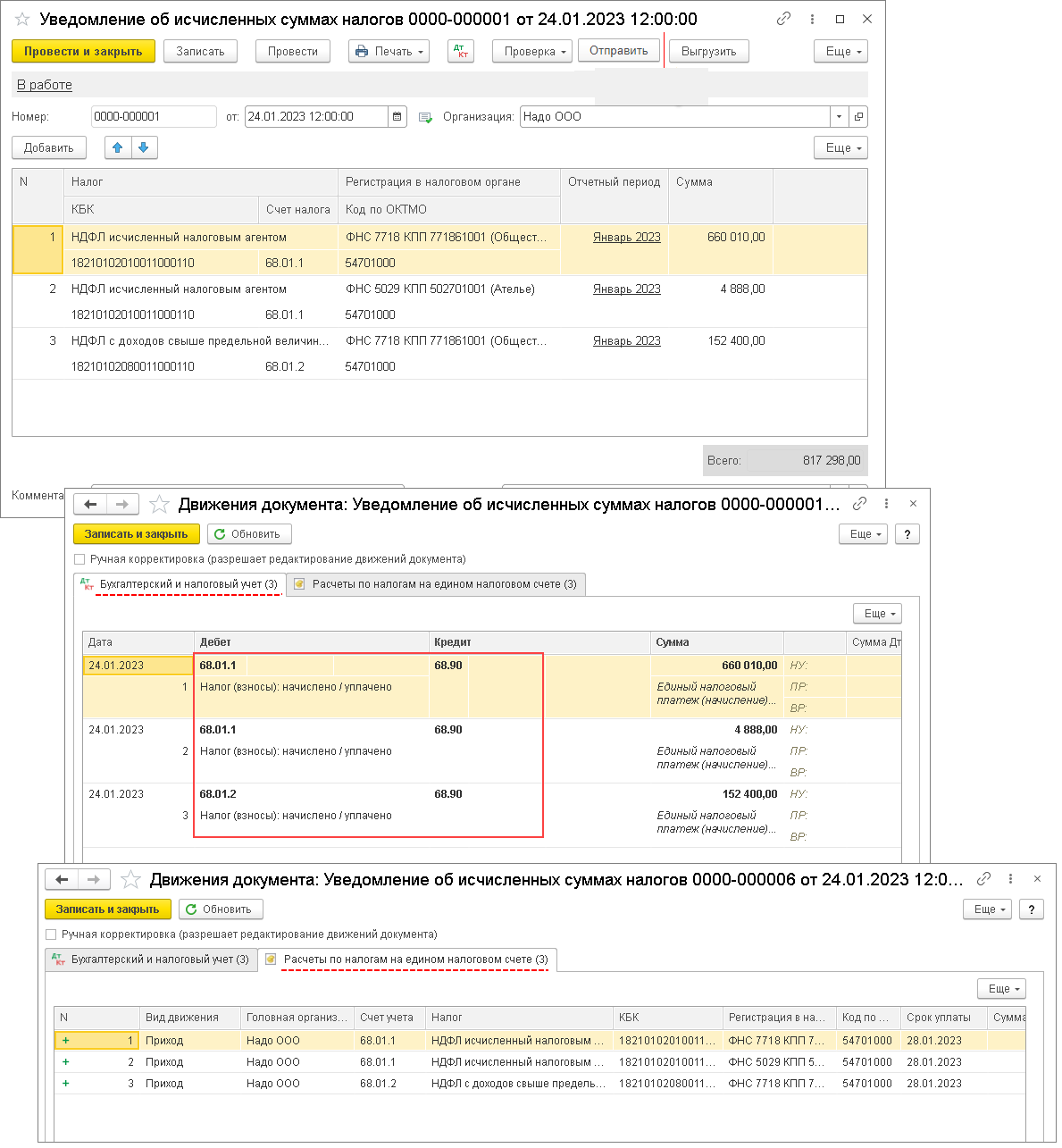The image size is (1062, 1148).
Task: Click the Отправить button
Action: pyautogui.click(x=619, y=51)
